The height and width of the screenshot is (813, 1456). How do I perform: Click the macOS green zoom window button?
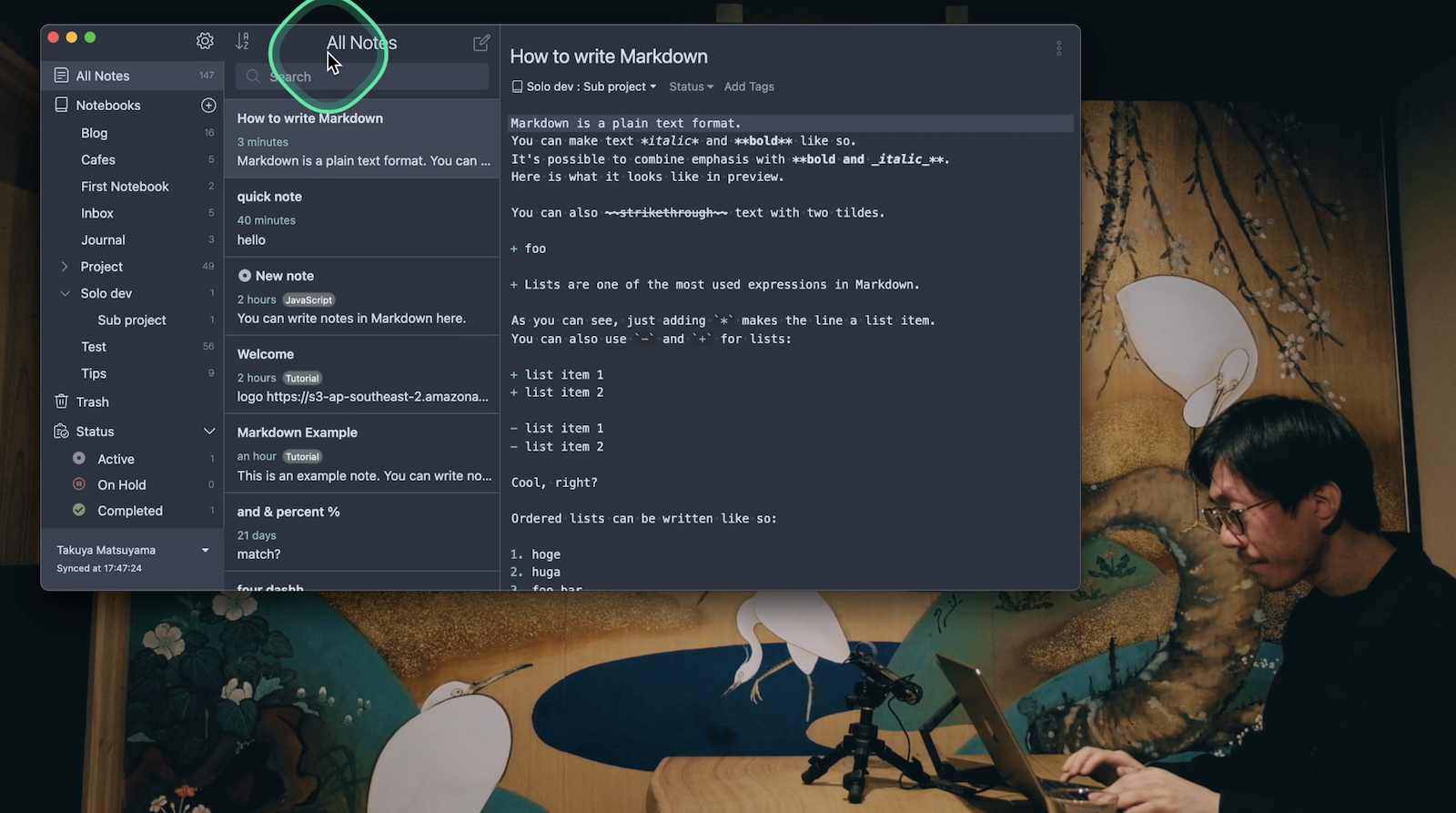point(90,37)
